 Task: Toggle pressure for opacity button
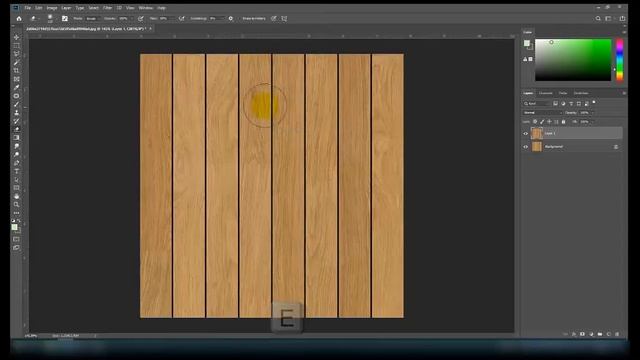point(141,18)
